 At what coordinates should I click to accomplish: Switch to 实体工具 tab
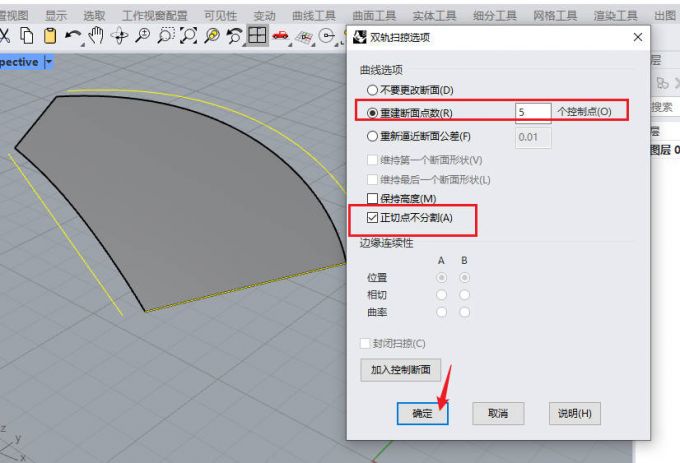(434, 16)
